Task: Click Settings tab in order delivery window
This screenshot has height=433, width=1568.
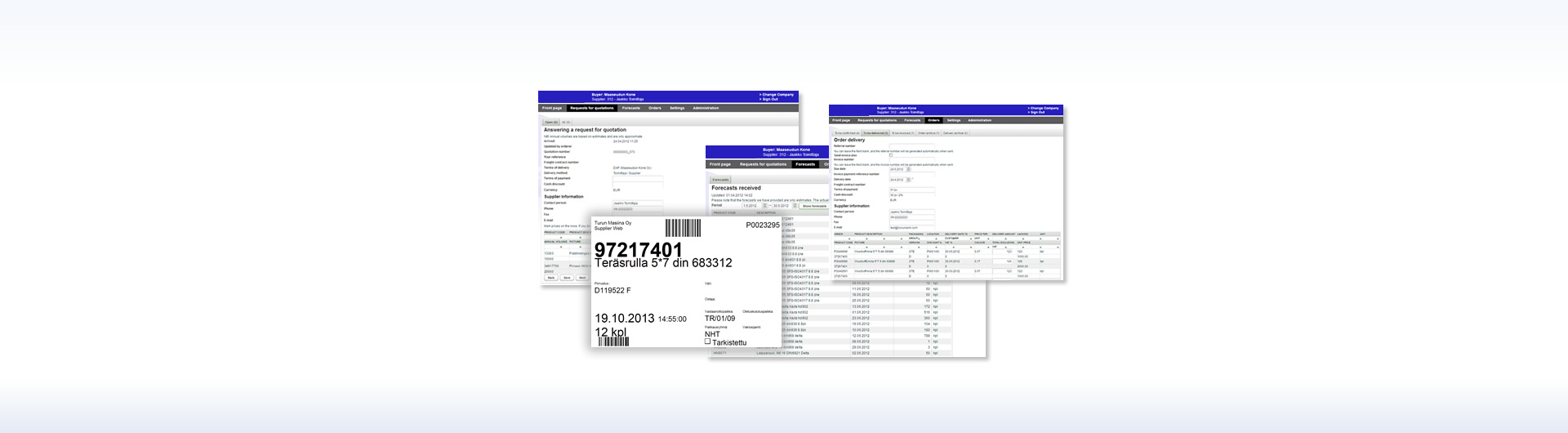Action: 954,120
